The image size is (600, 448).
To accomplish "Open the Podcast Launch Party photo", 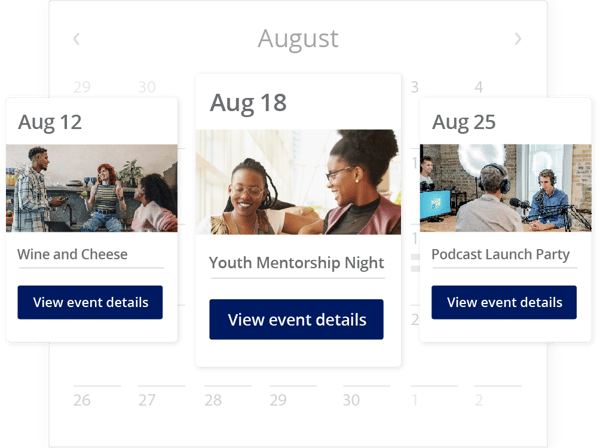I will 506,188.
